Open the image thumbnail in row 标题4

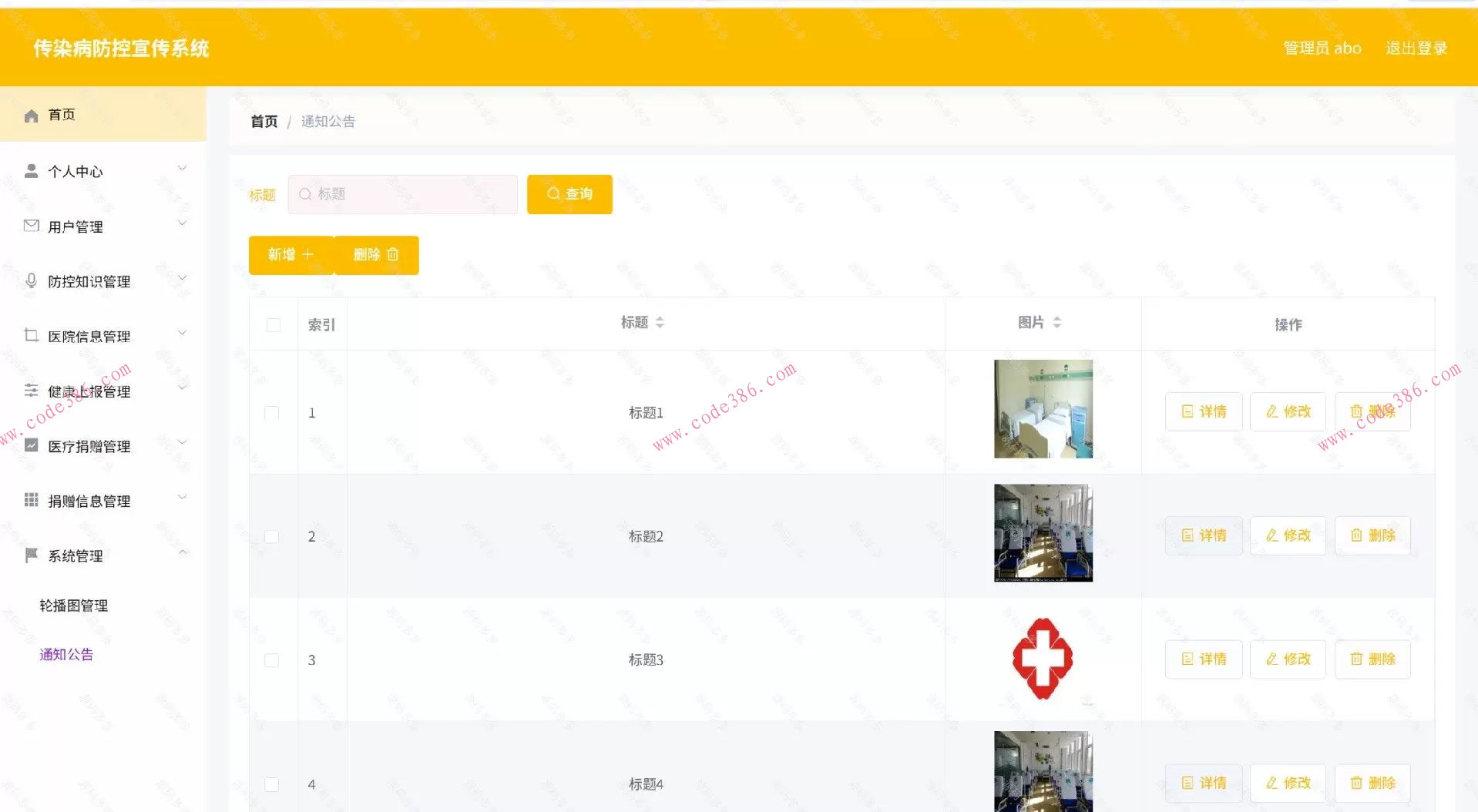coord(1043,771)
